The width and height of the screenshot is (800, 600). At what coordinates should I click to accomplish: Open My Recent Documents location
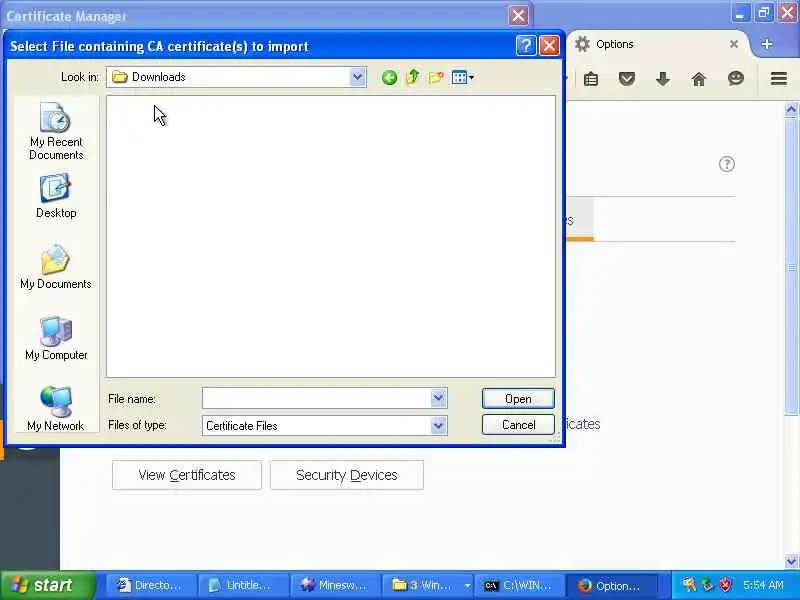coord(56,131)
